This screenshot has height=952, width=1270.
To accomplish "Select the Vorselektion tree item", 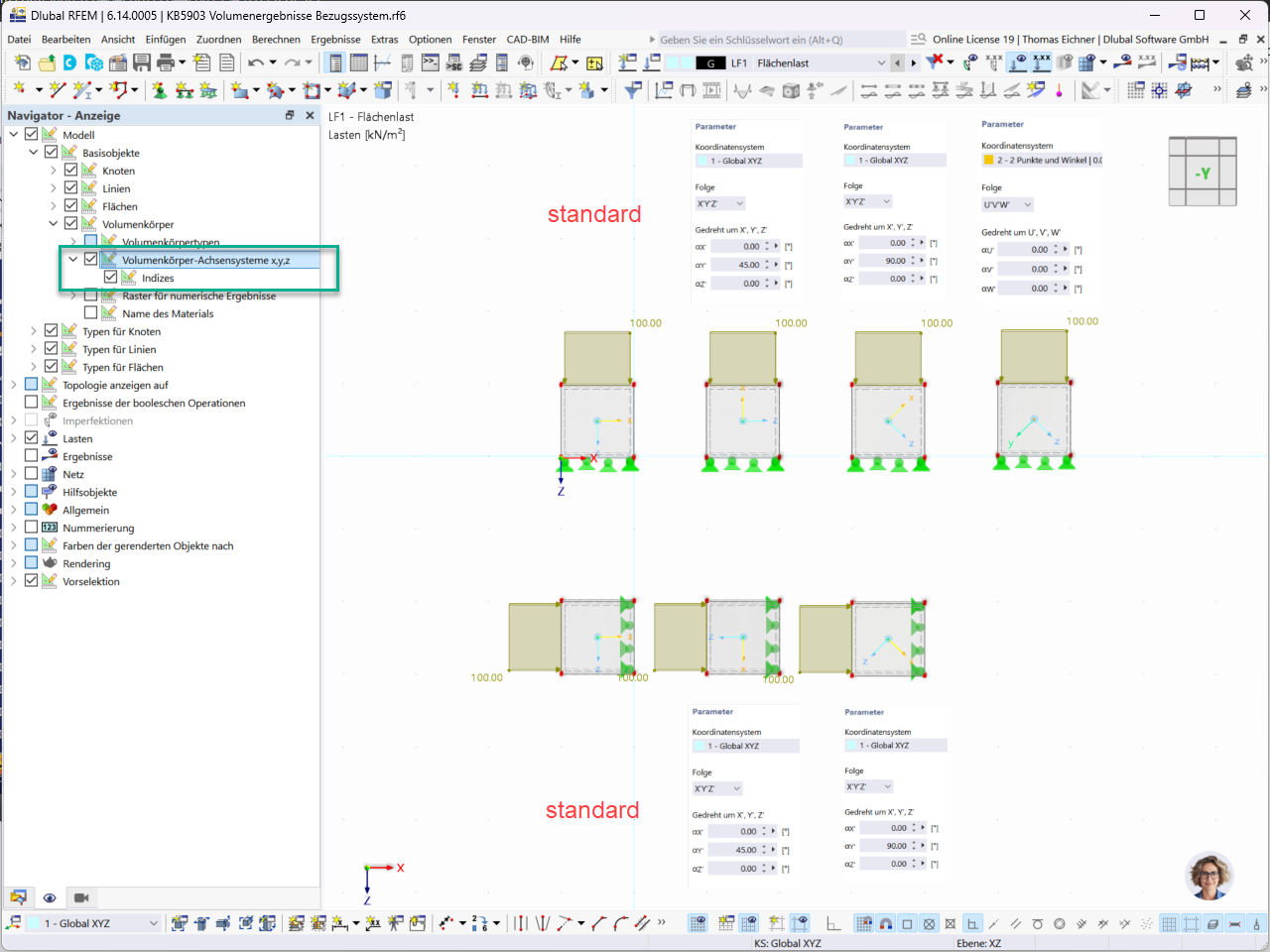I will (91, 581).
